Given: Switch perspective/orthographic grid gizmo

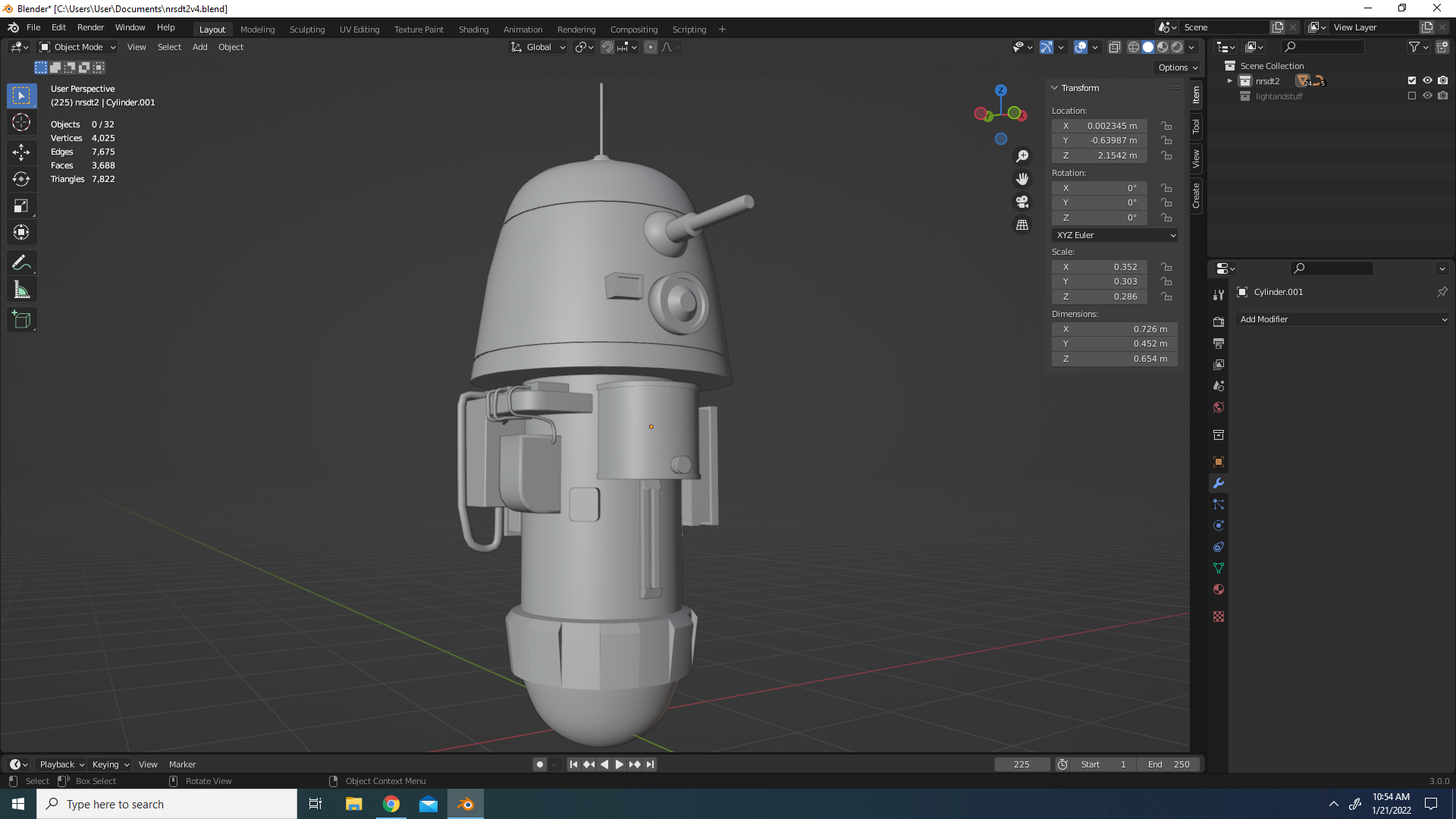Looking at the screenshot, I should coord(1022,225).
